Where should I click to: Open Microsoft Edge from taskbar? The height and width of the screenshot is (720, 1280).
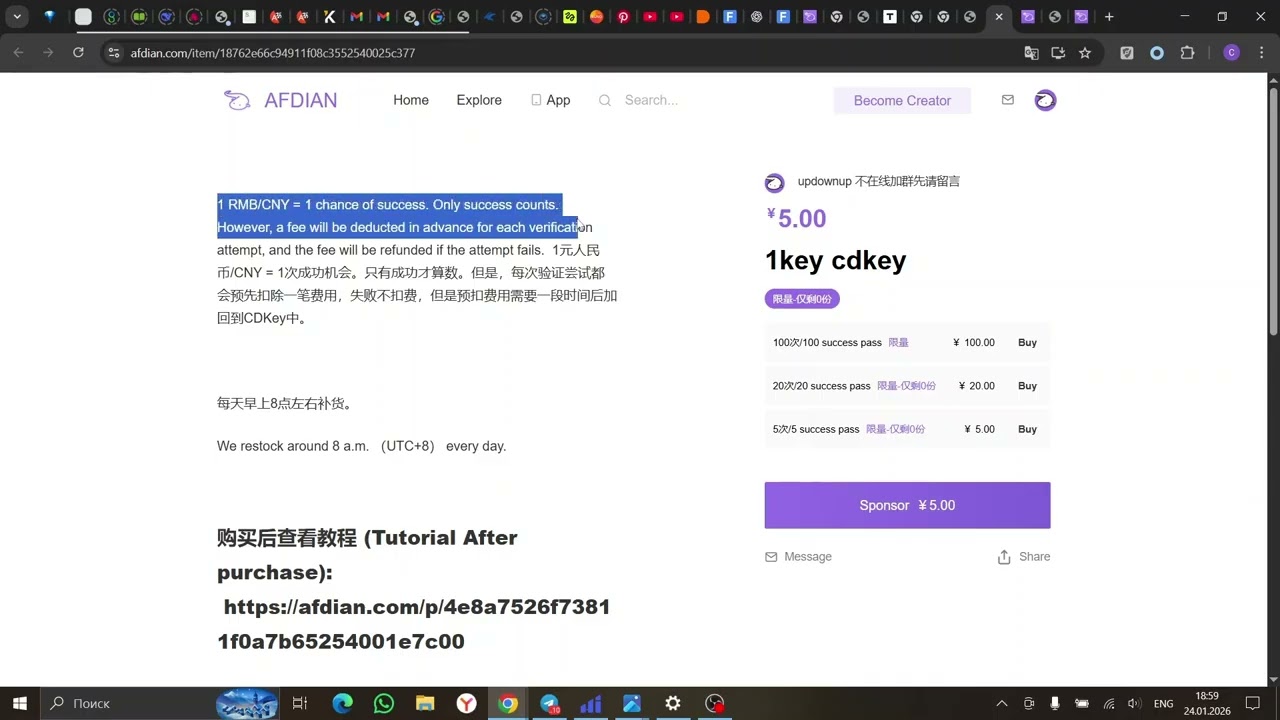click(342, 704)
